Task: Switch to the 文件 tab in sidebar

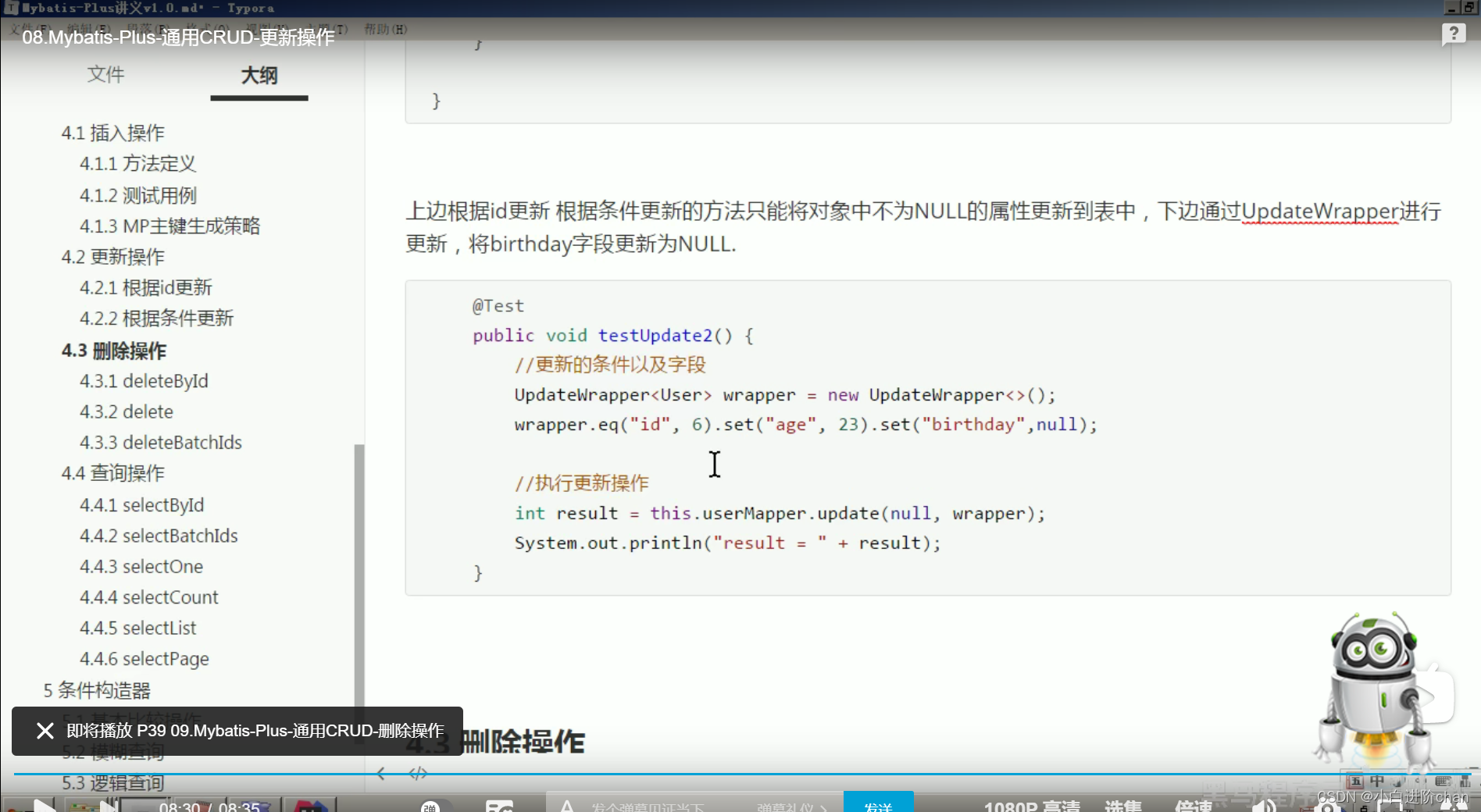Action: point(105,75)
